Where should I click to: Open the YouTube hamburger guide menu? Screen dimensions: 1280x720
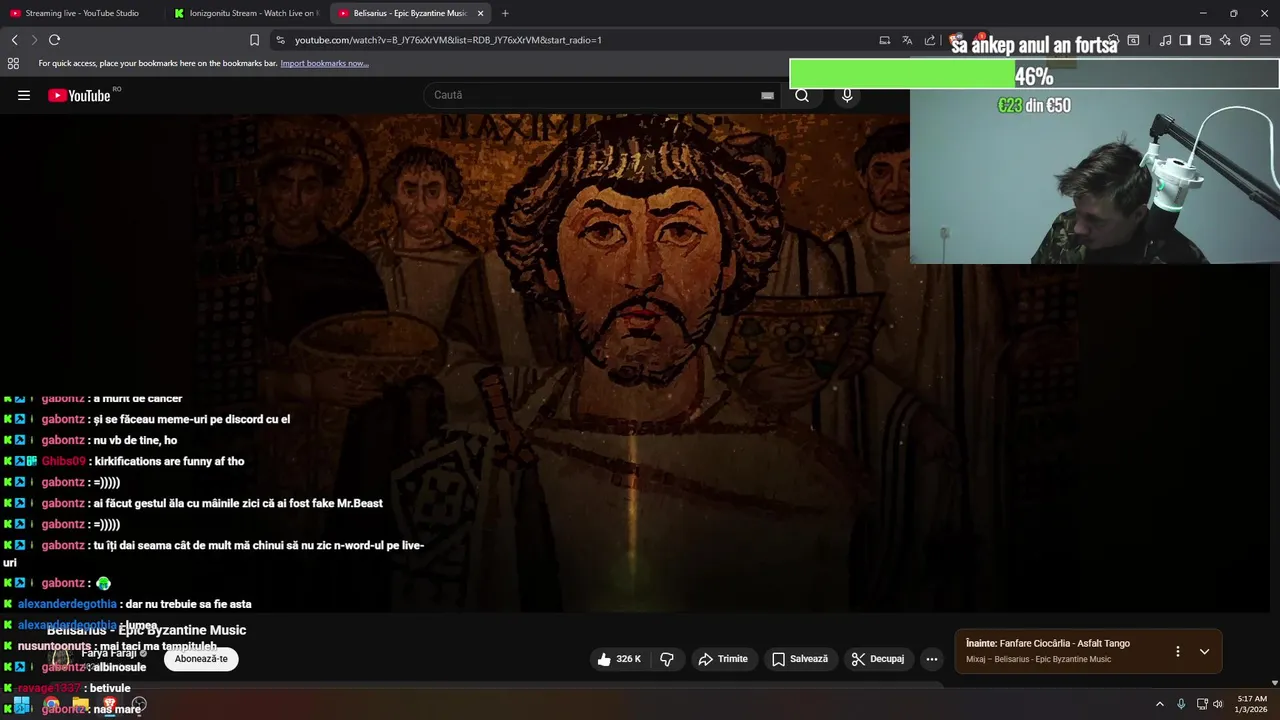click(x=24, y=95)
